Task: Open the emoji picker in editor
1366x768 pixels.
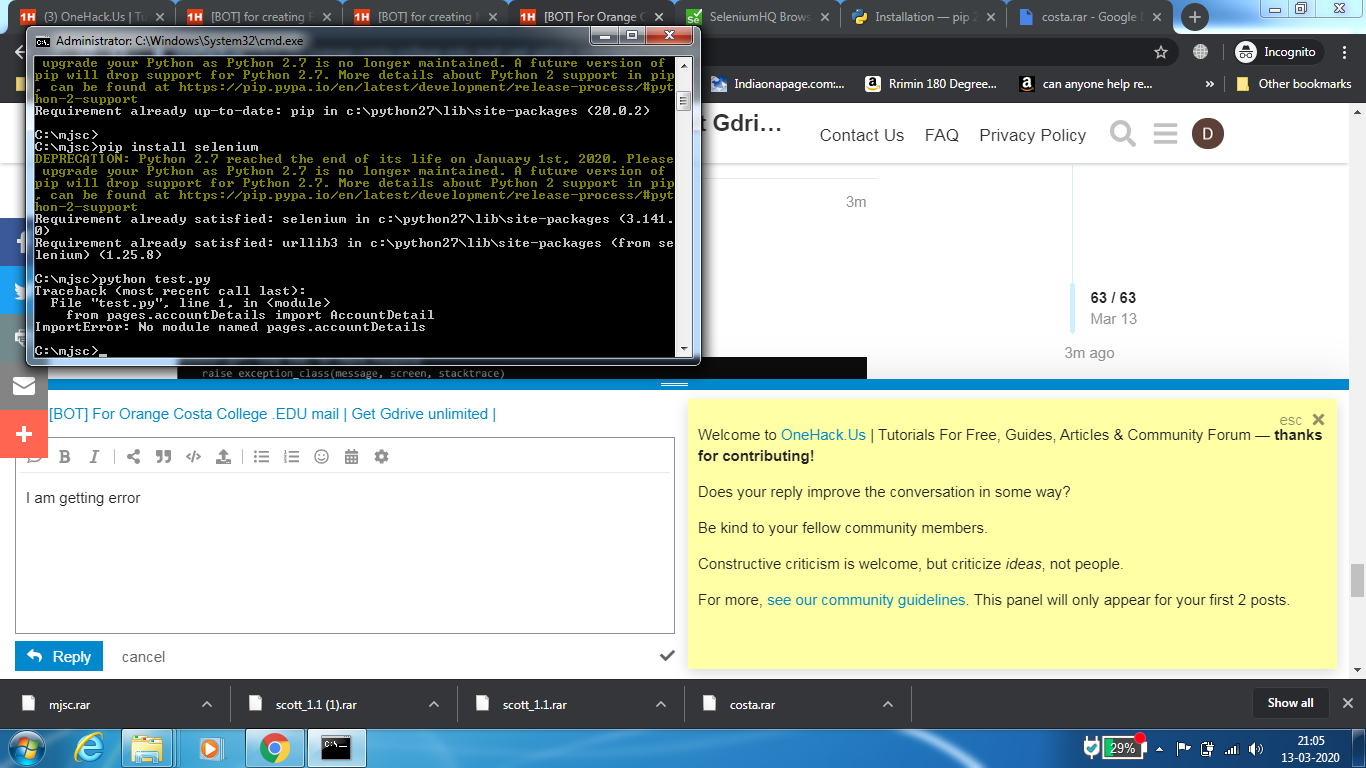Action: tap(321, 457)
